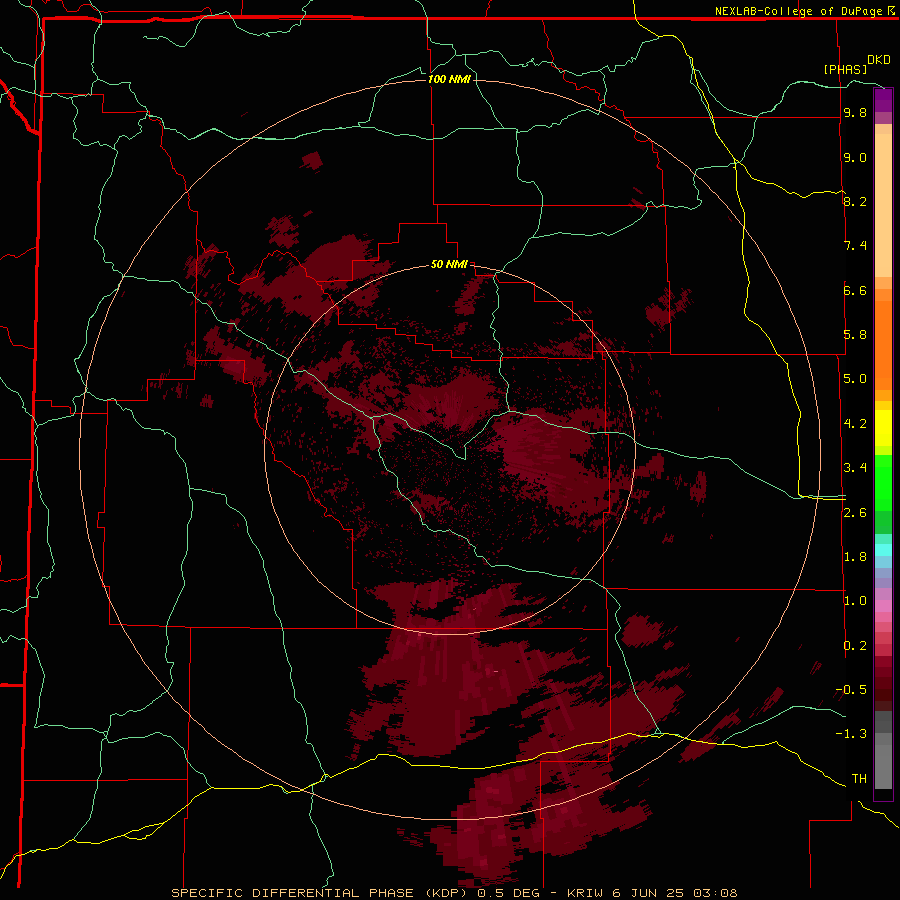The height and width of the screenshot is (900, 900).
Task: Click the TH label on color scale
Action: (859, 779)
